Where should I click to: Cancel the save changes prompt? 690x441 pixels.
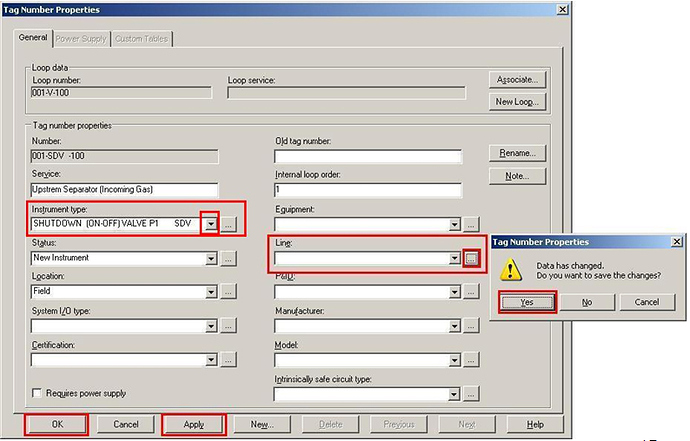[647, 302]
